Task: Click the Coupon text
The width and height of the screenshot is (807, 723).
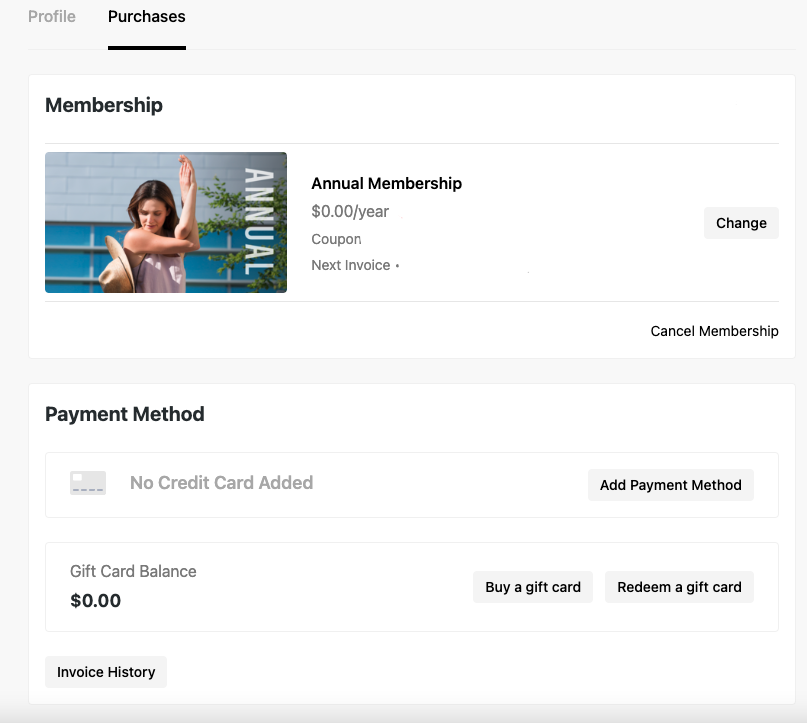Action: pos(336,239)
